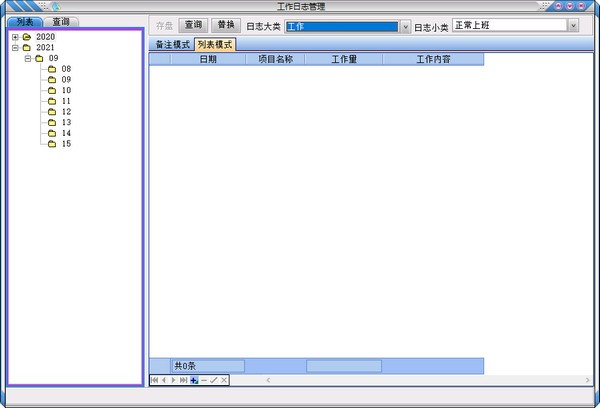Expand the 2020 tree node
The height and width of the screenshot is (408, 600).
click(15, 37)
